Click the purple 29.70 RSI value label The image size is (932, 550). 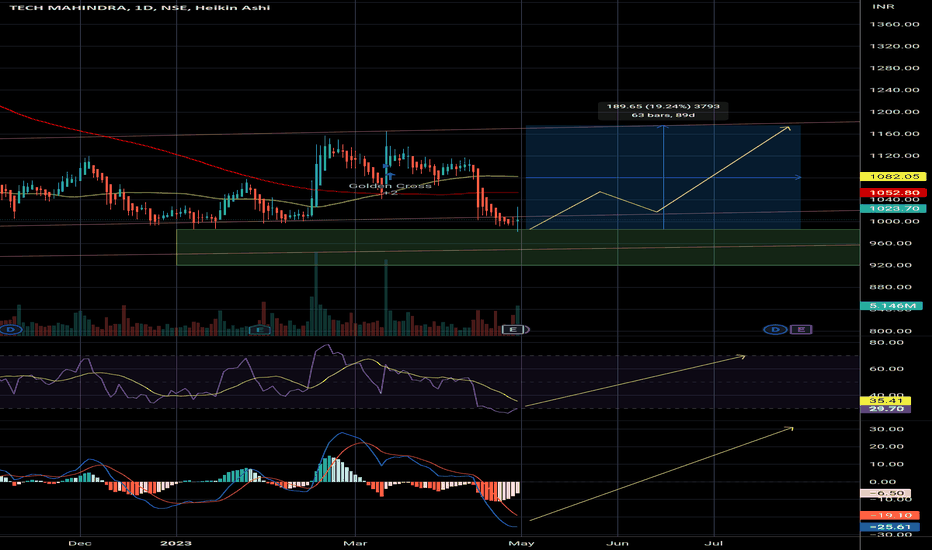886,408
